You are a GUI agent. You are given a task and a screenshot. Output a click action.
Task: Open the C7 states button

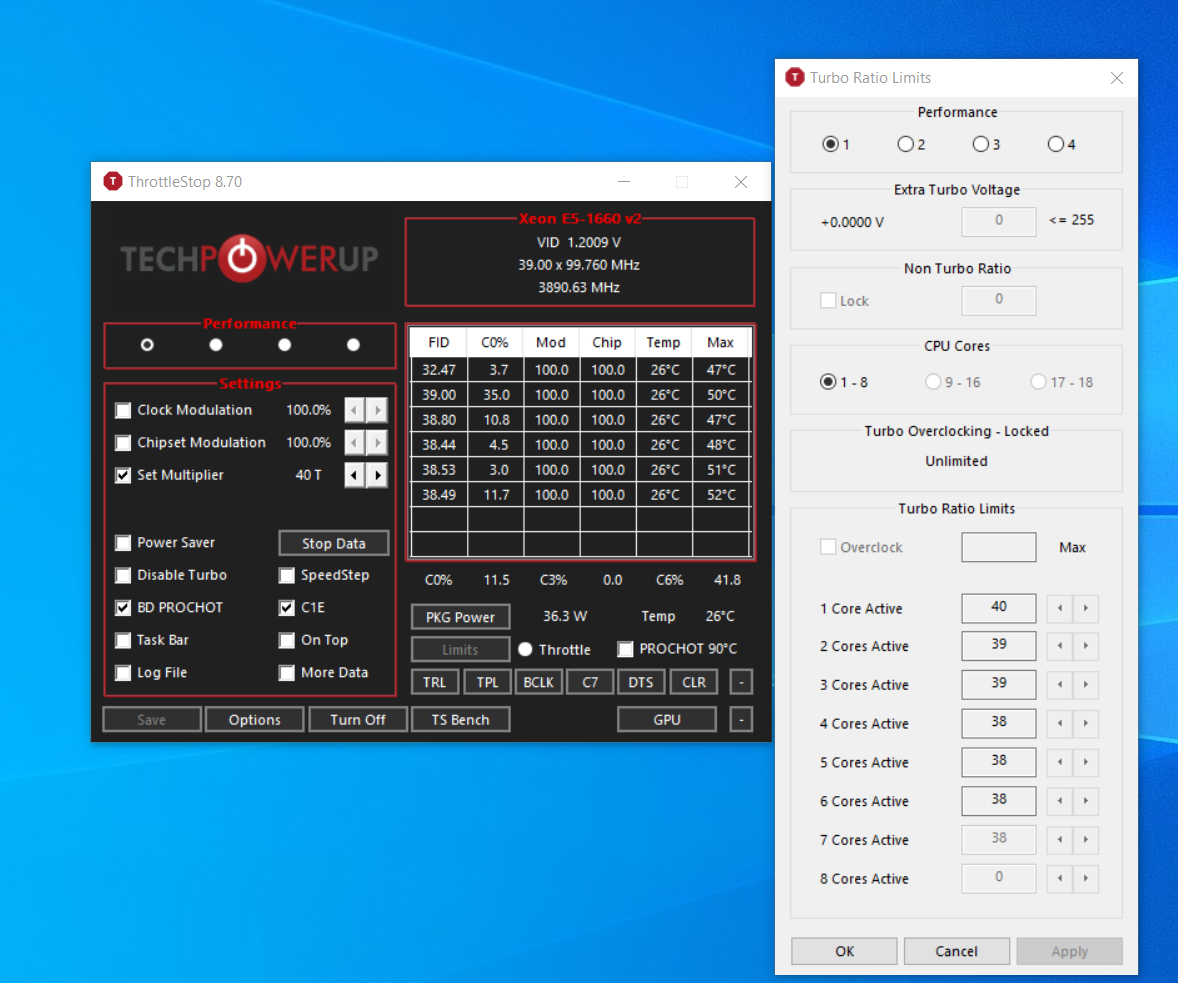coord(591,682)
